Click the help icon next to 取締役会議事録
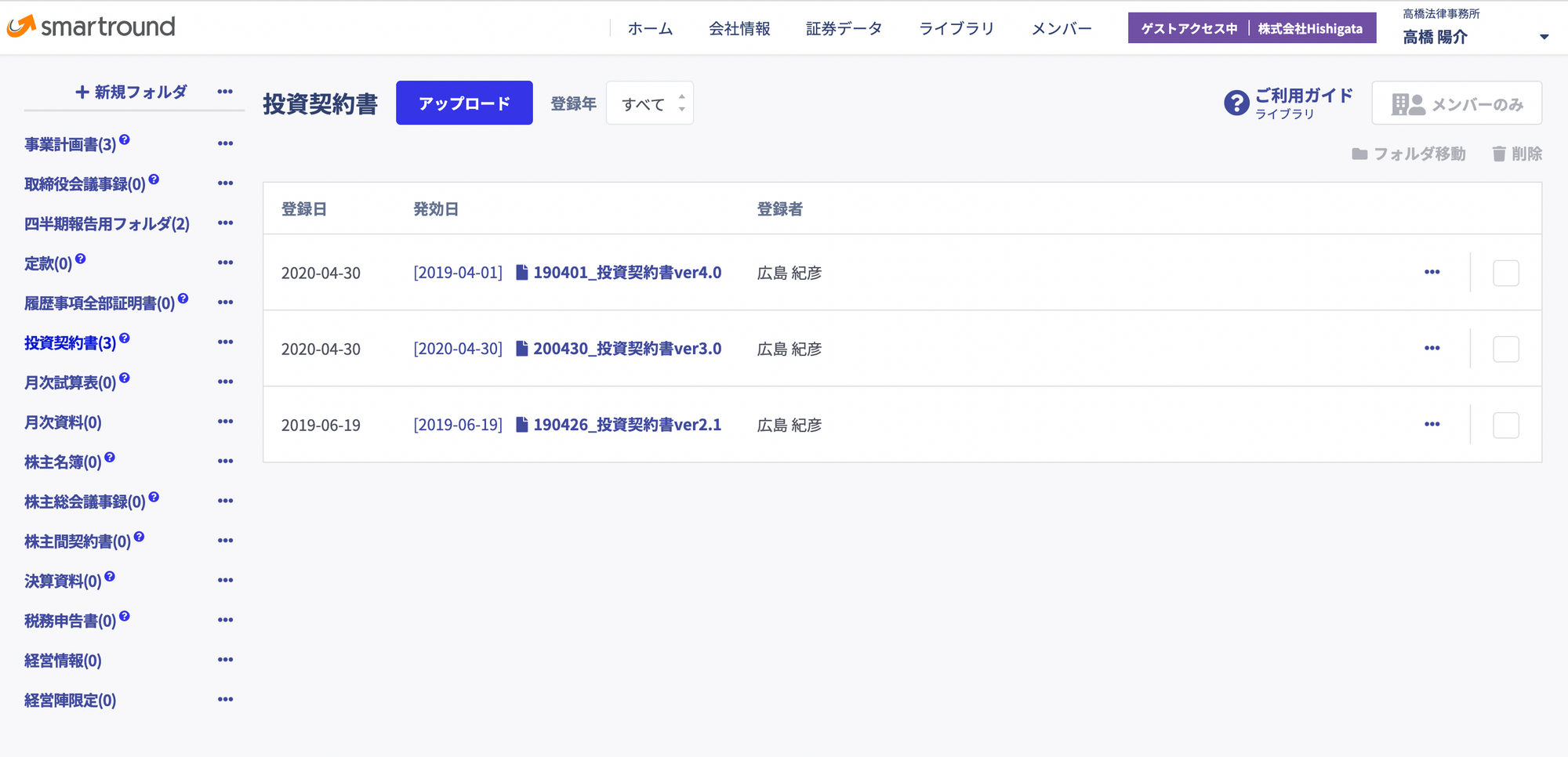Screen dimensions: 1568x757 point(154,179)
